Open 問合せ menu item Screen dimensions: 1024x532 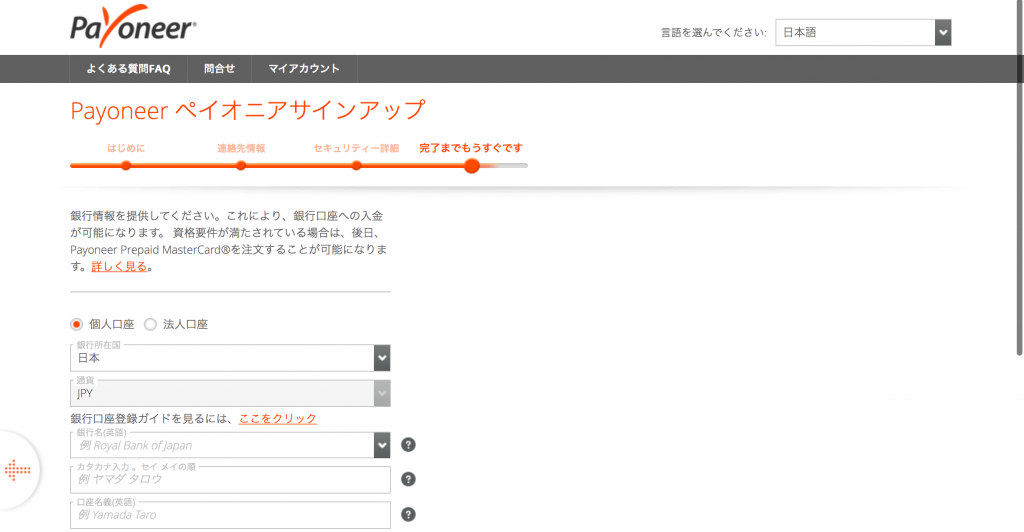coord(219,69)
